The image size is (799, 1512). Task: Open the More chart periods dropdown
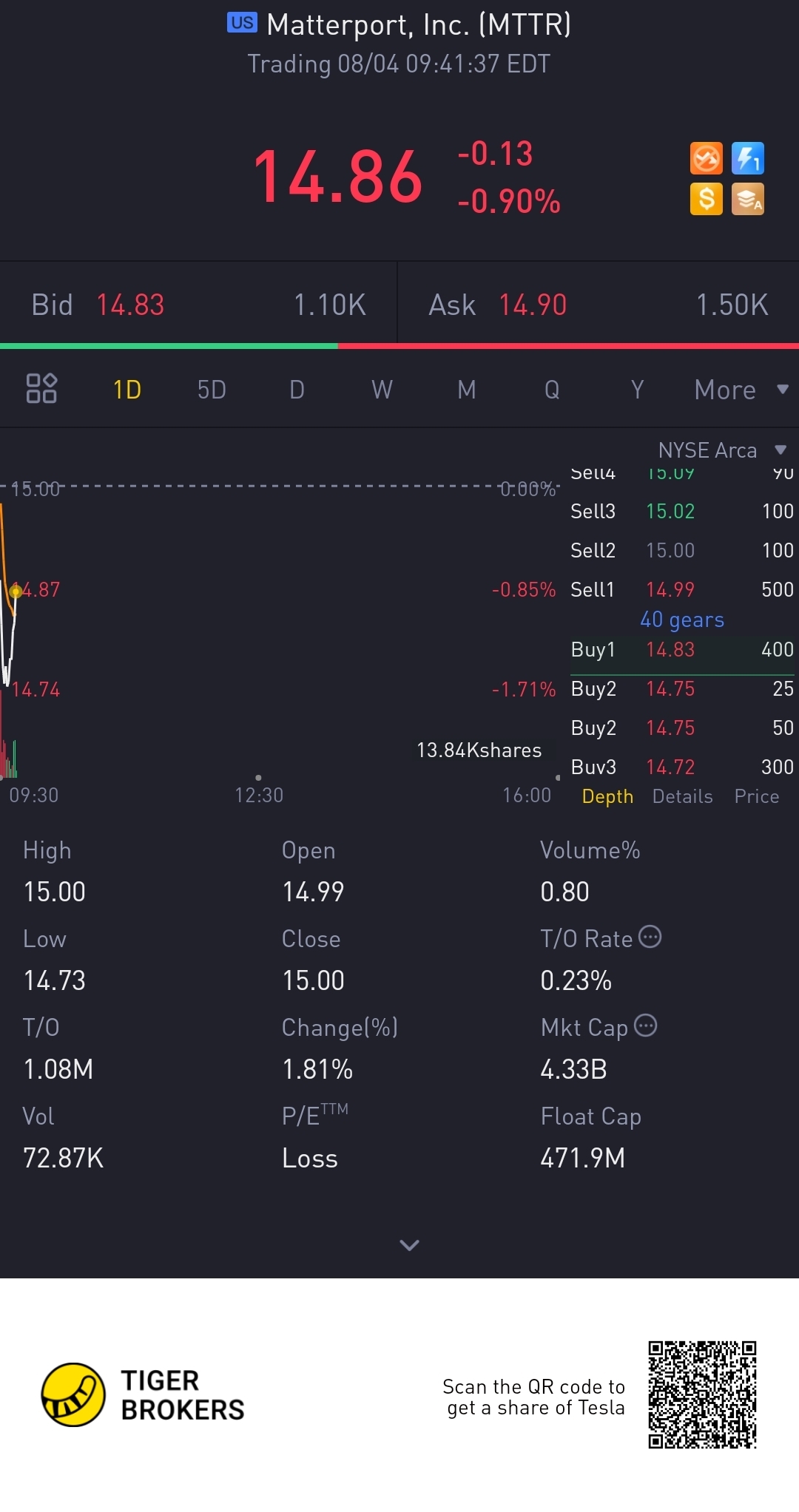741,390
